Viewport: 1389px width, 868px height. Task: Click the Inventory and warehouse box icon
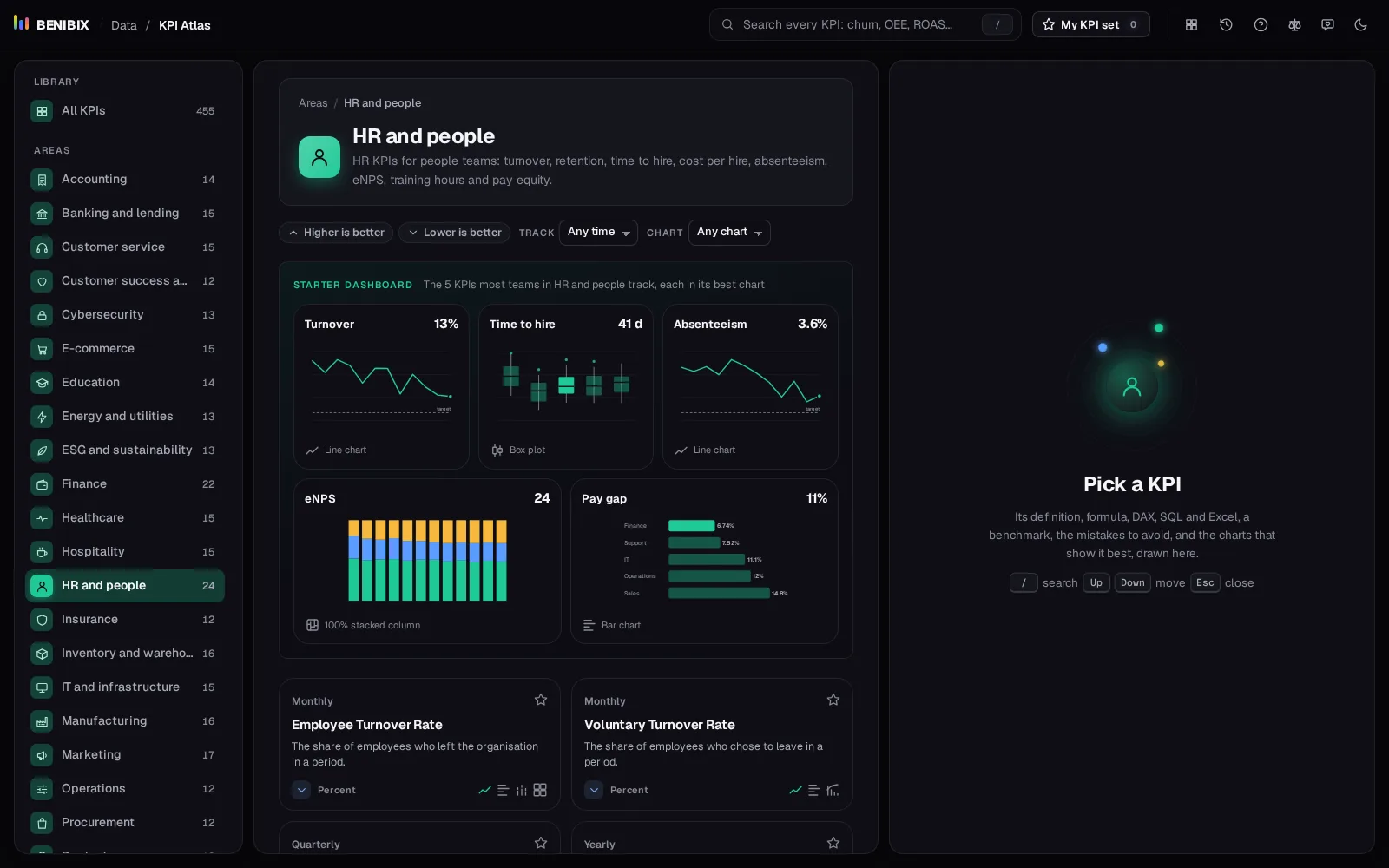(x=42, y=654)
